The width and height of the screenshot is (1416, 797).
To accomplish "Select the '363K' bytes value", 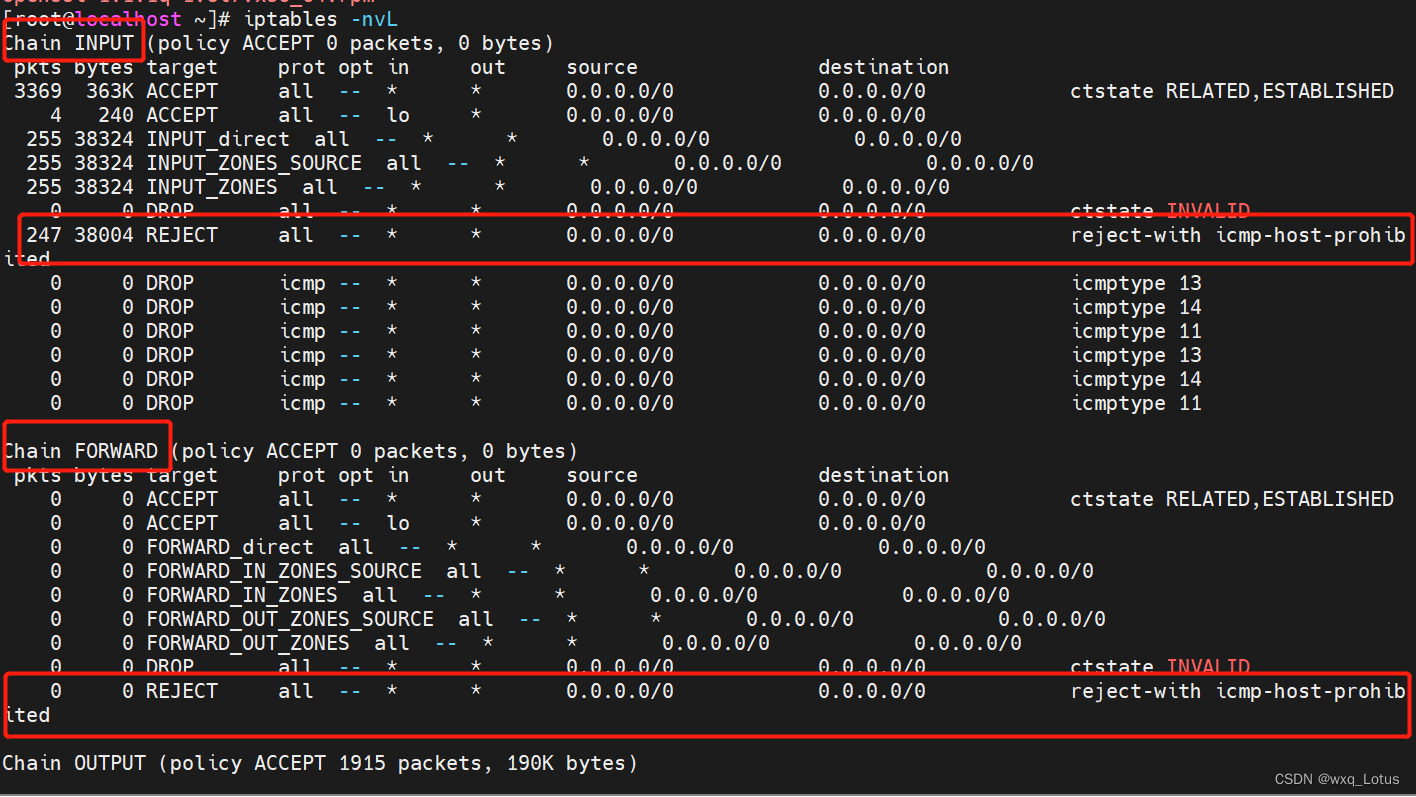I will (110, 91).
